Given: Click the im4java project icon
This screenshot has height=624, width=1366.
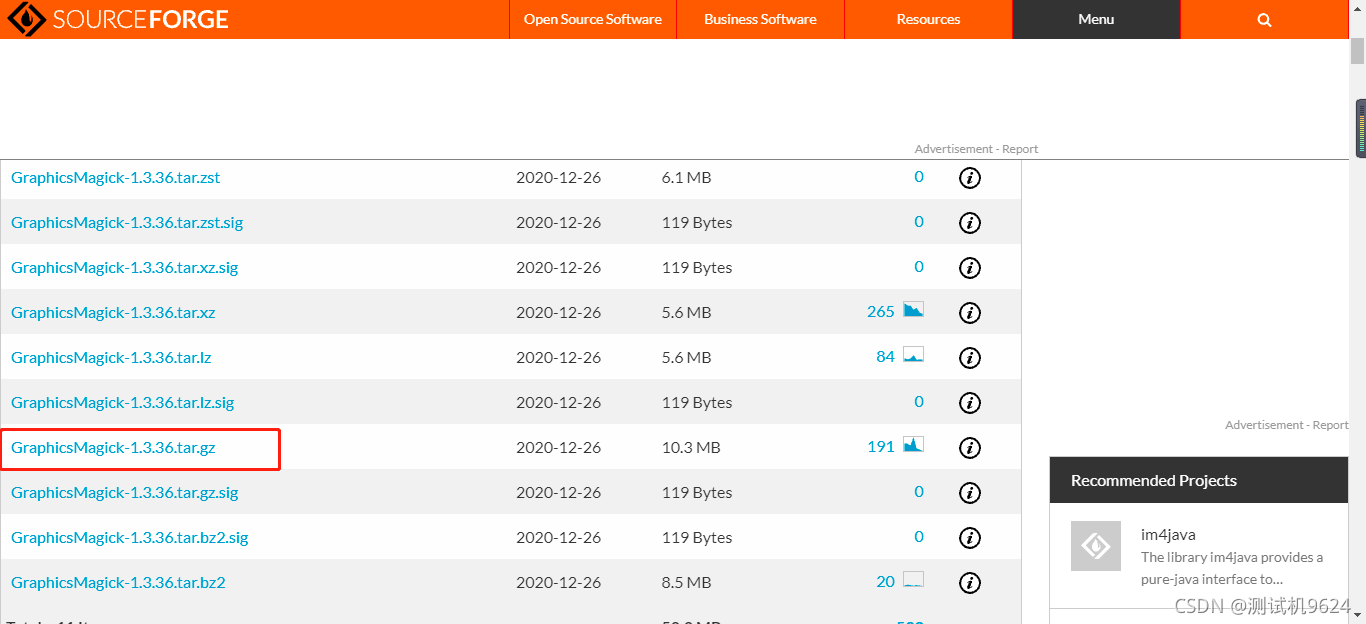Looking at the screenshot, I should [1096, 546].
